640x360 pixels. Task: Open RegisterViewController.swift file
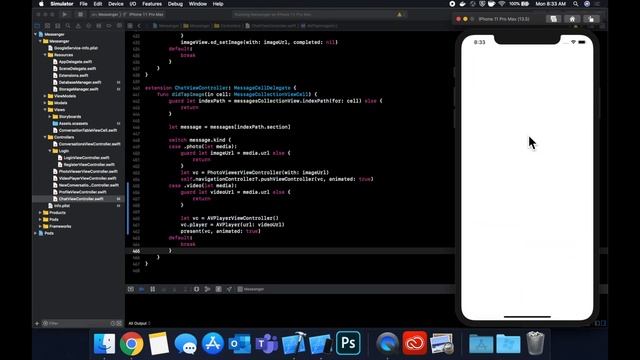tap(89, 164)
